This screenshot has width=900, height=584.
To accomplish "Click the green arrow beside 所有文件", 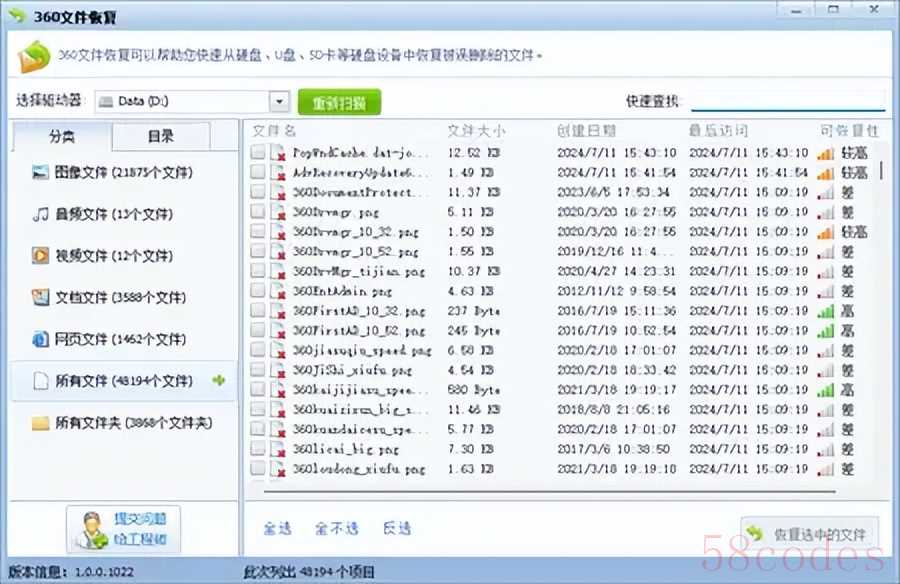I will click(219, 380).
